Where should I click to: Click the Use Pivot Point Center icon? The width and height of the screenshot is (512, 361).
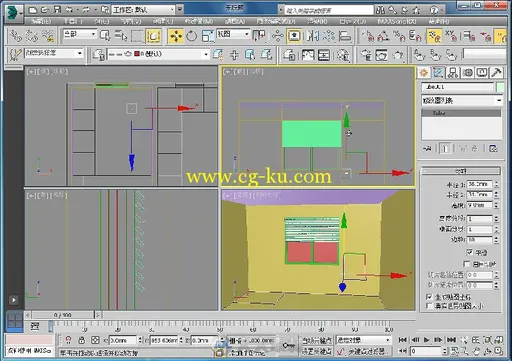coord(259,36)
